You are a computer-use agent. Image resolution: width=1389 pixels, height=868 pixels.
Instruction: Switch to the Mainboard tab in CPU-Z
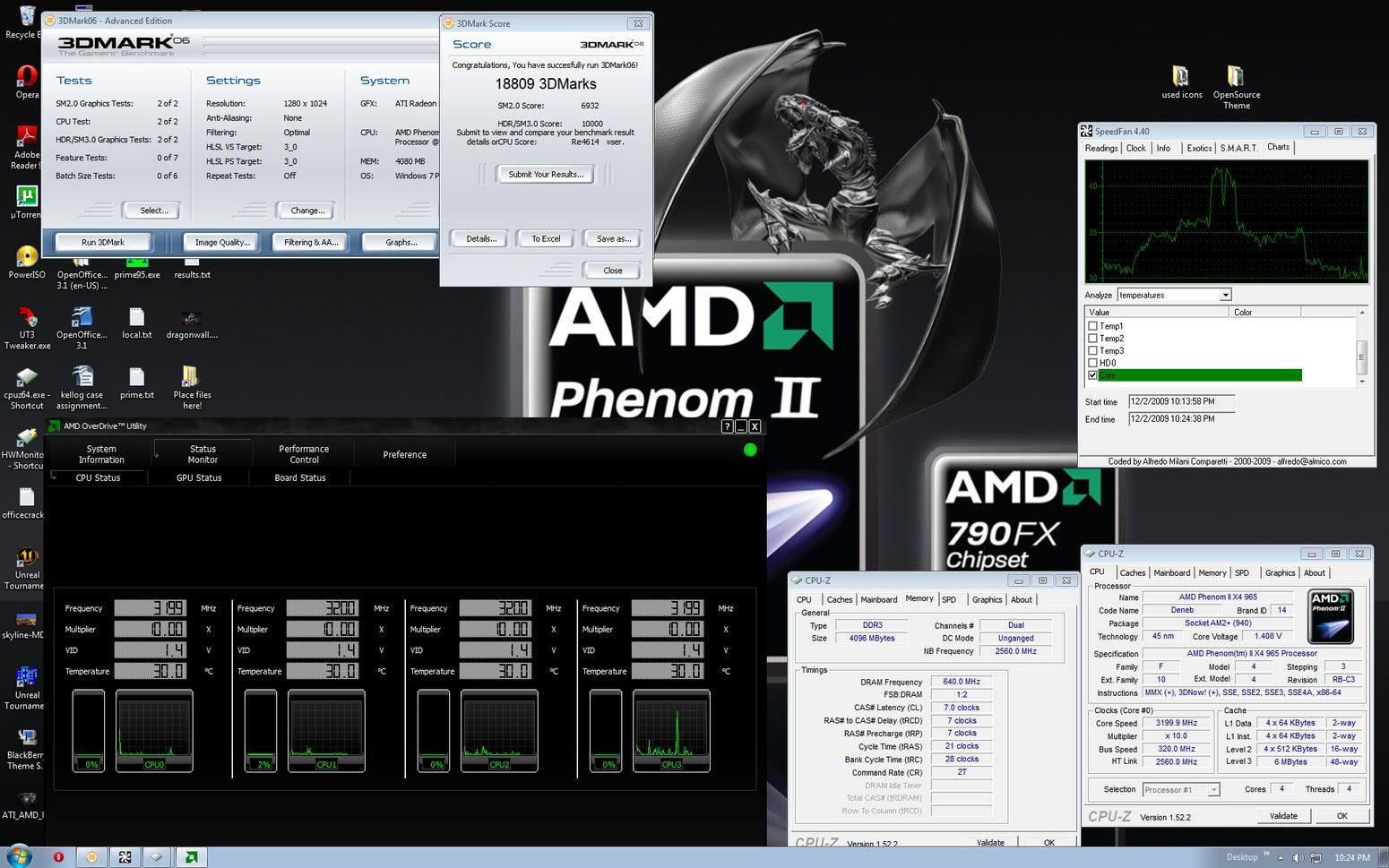pyautogui.click(x=1171, y=572)
